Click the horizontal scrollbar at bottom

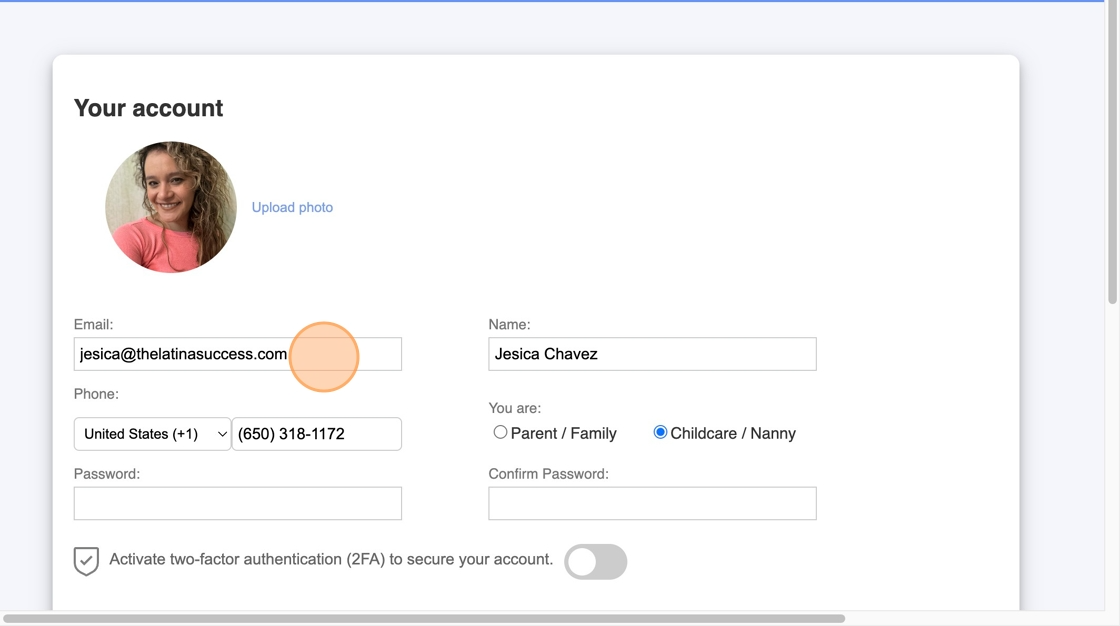pos(424,618)
